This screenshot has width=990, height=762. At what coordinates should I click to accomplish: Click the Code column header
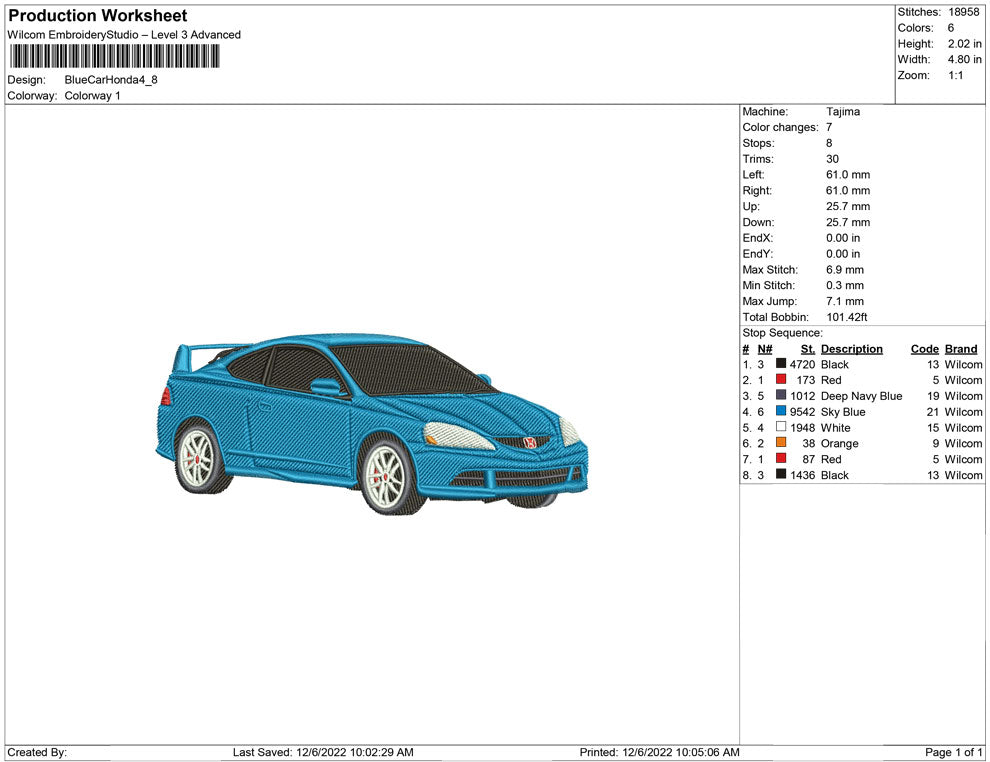(x=924, y=349)
